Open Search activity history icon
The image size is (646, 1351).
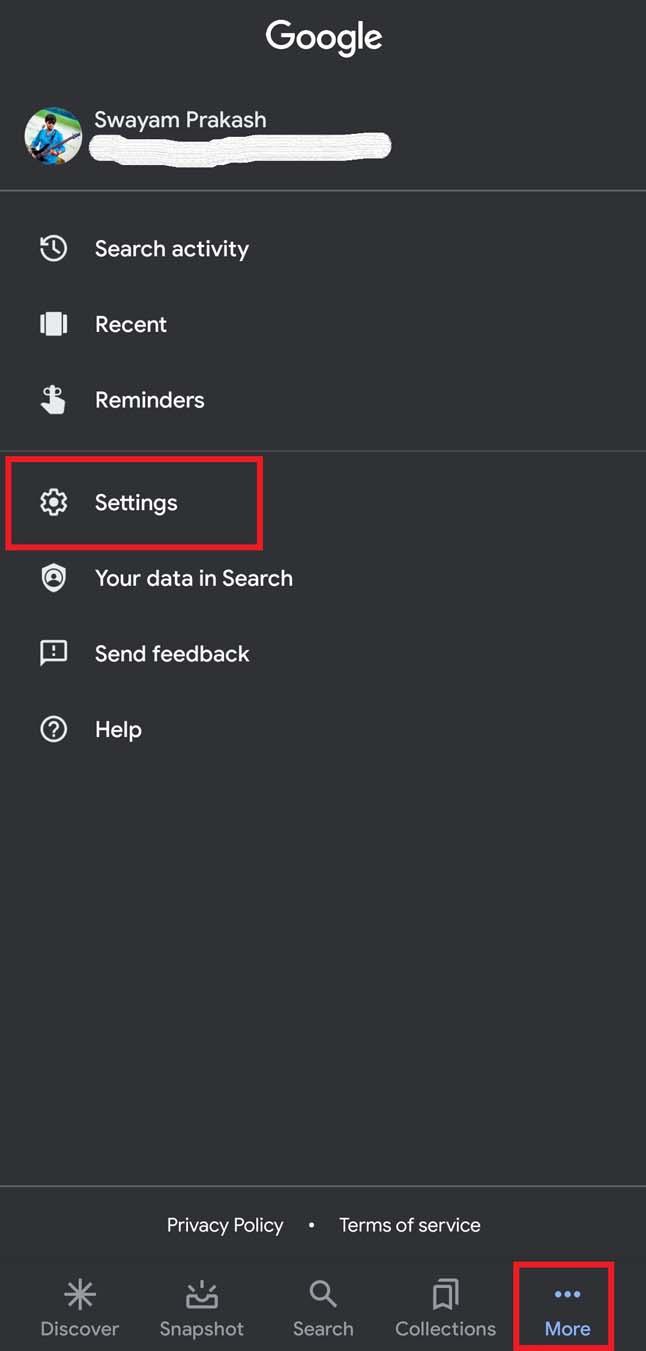point(52,248)
